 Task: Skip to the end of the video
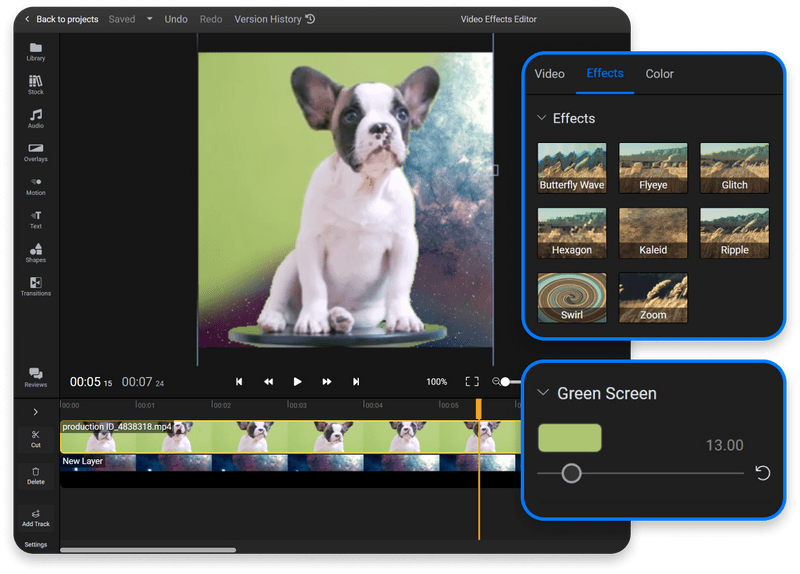356,382
